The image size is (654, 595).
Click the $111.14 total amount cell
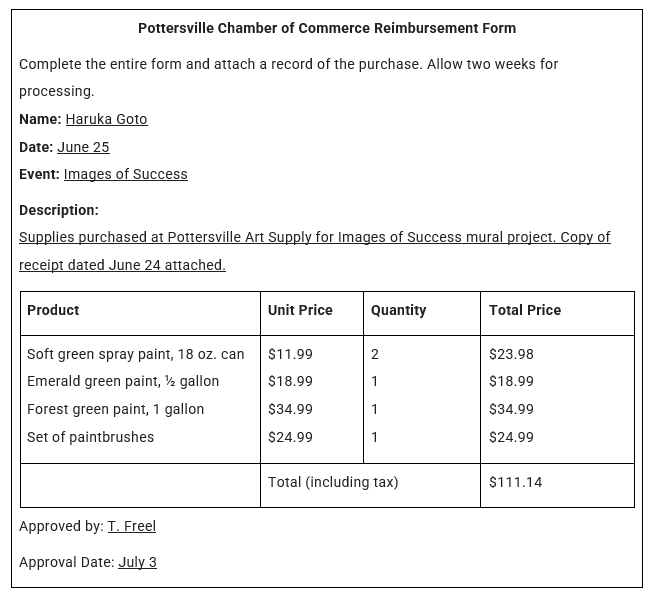coord(515,482)
